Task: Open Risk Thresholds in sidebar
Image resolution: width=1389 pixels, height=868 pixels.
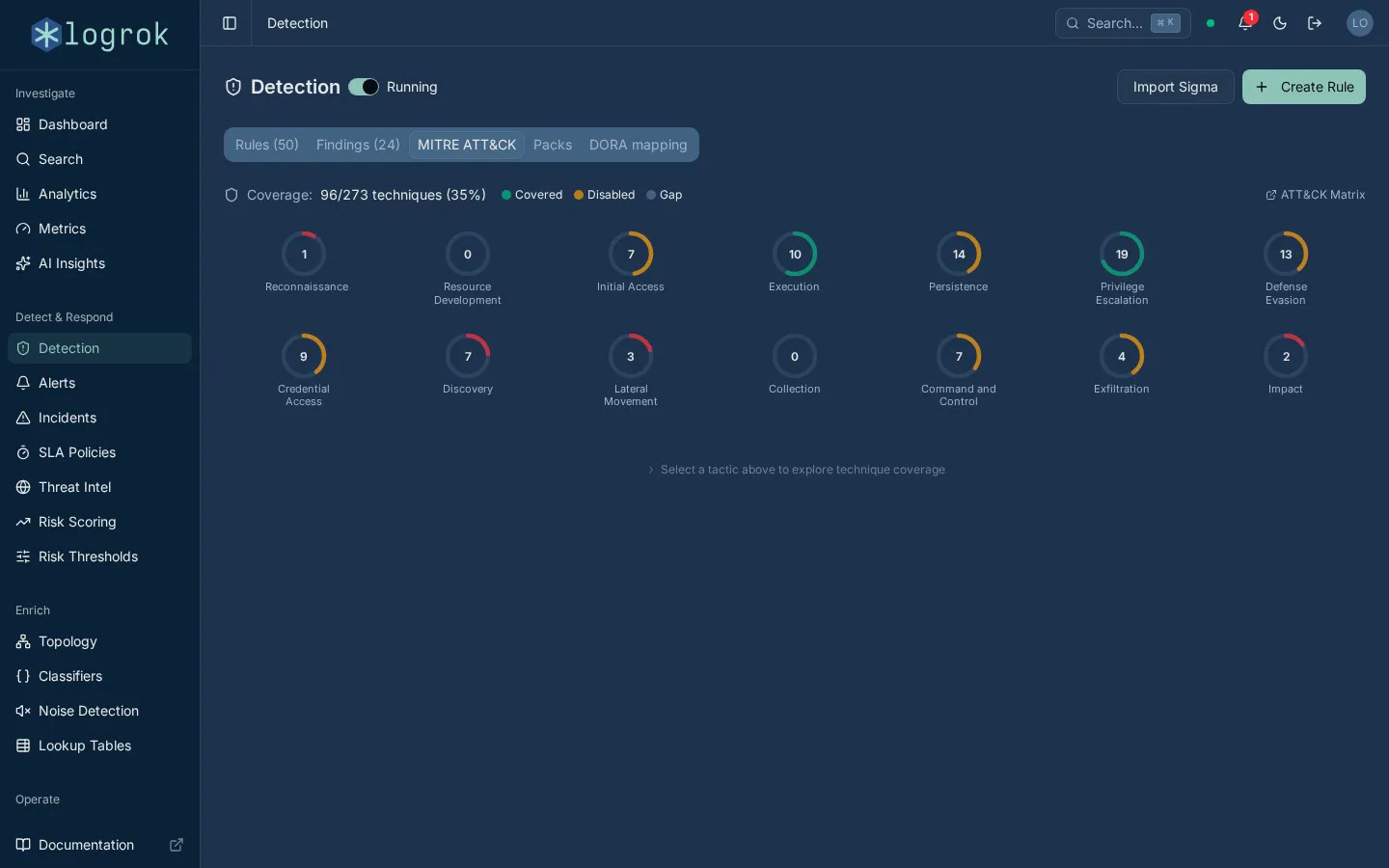Action: (x=99, y=556)
